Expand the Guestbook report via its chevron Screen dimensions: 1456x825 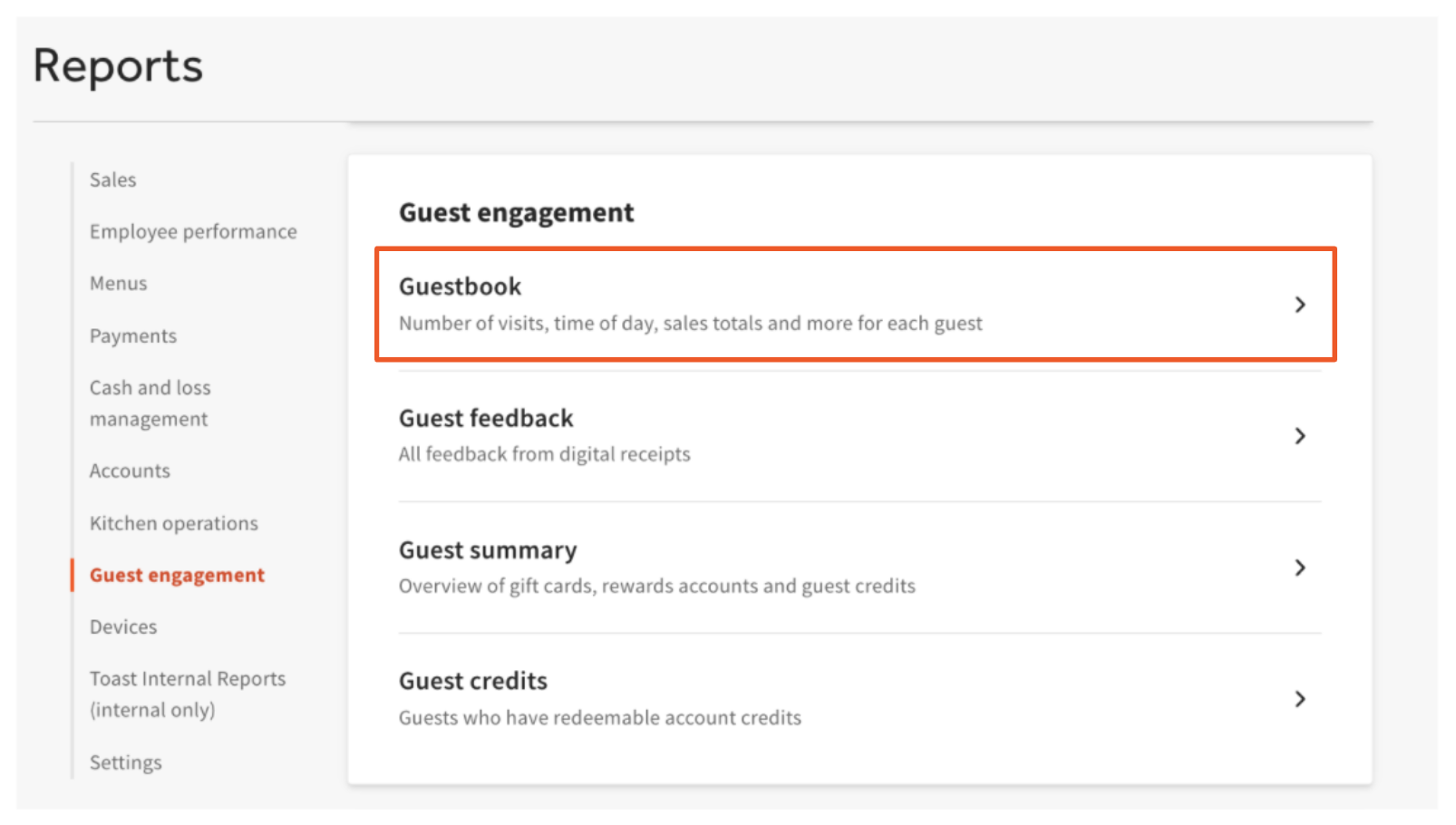pyautogui.click(x=1301, y=305)
